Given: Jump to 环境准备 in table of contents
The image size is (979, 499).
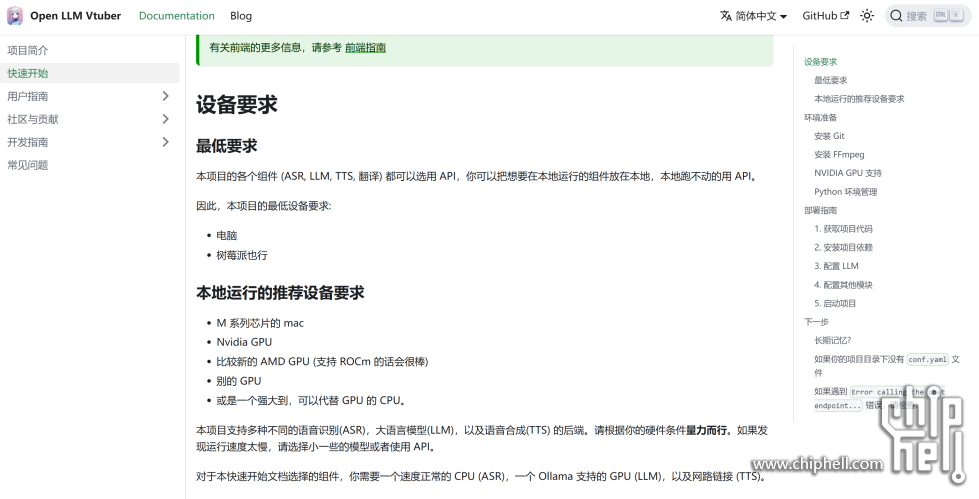Looking at the screenshot, I should pyautogui.click(x=820, y=117).
